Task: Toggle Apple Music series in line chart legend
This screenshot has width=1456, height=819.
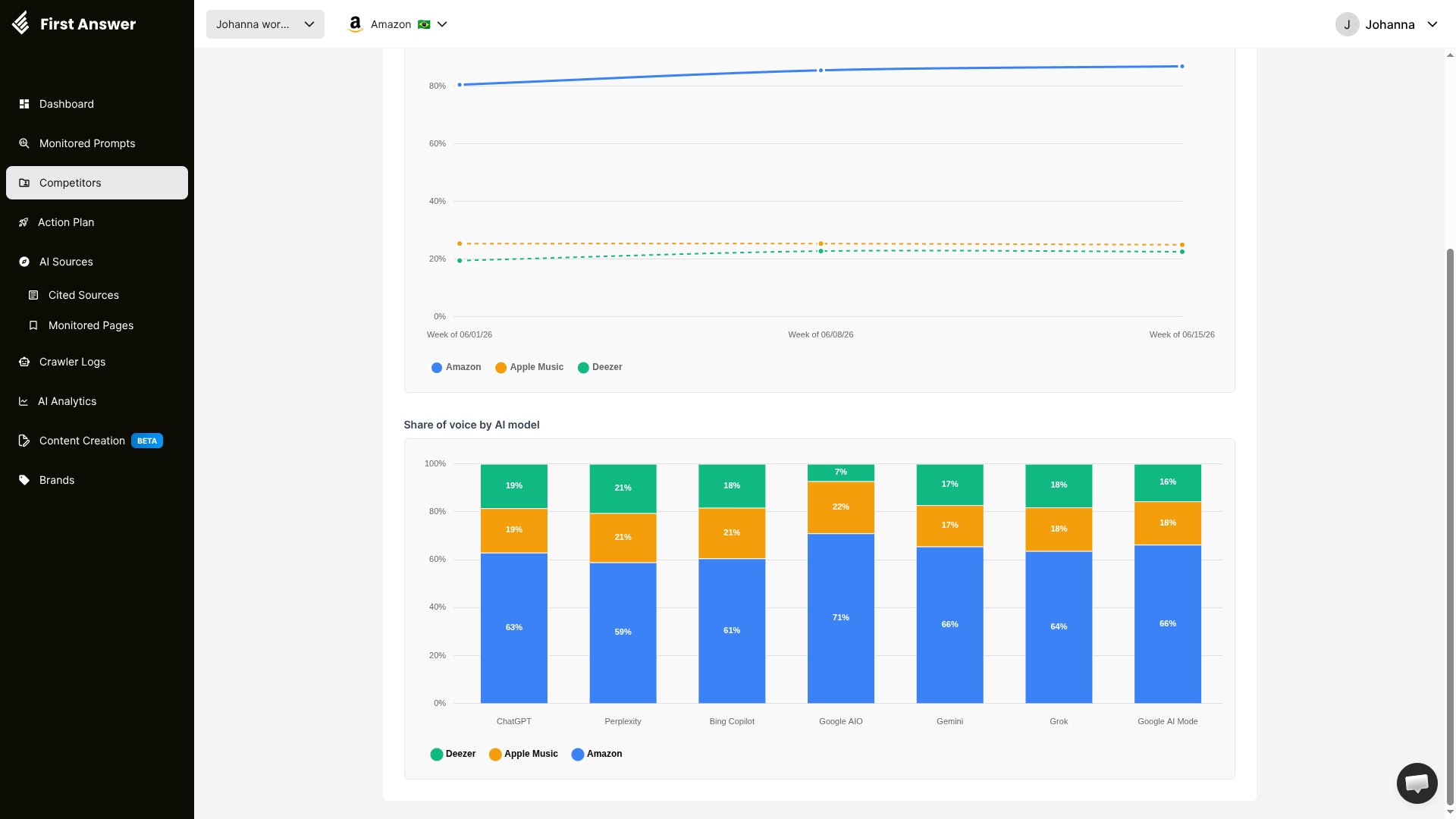Action: (x=529, y=367)
